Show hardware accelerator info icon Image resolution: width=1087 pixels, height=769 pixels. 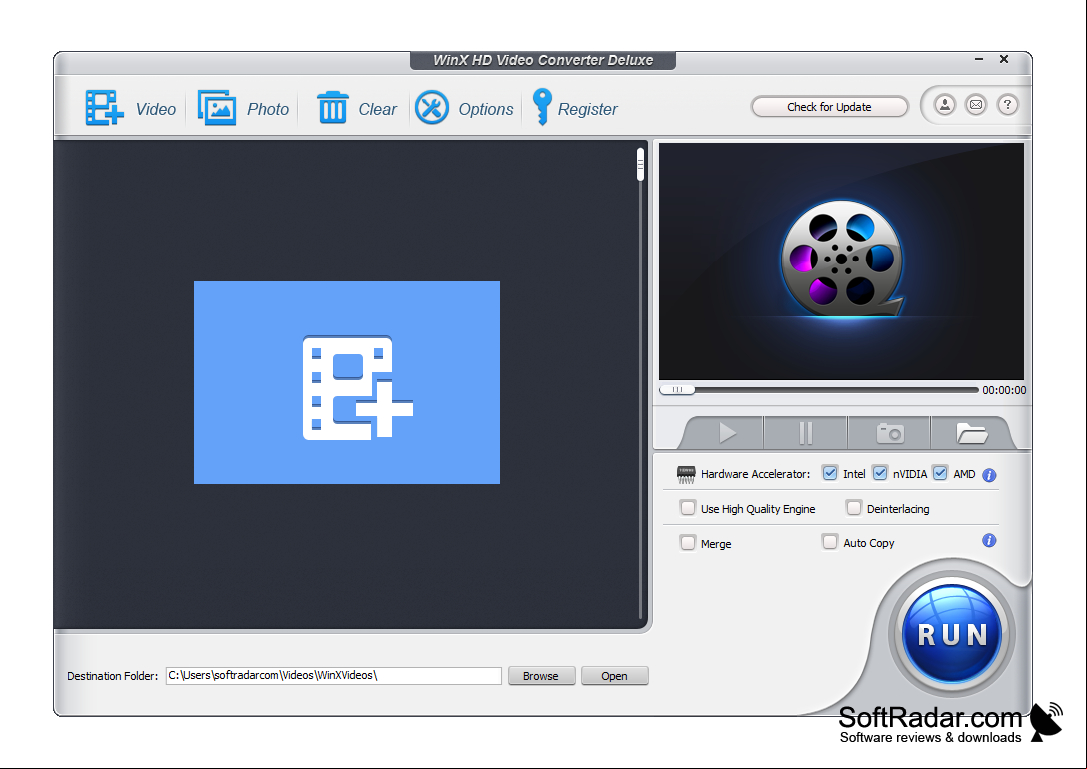(989, 475)
